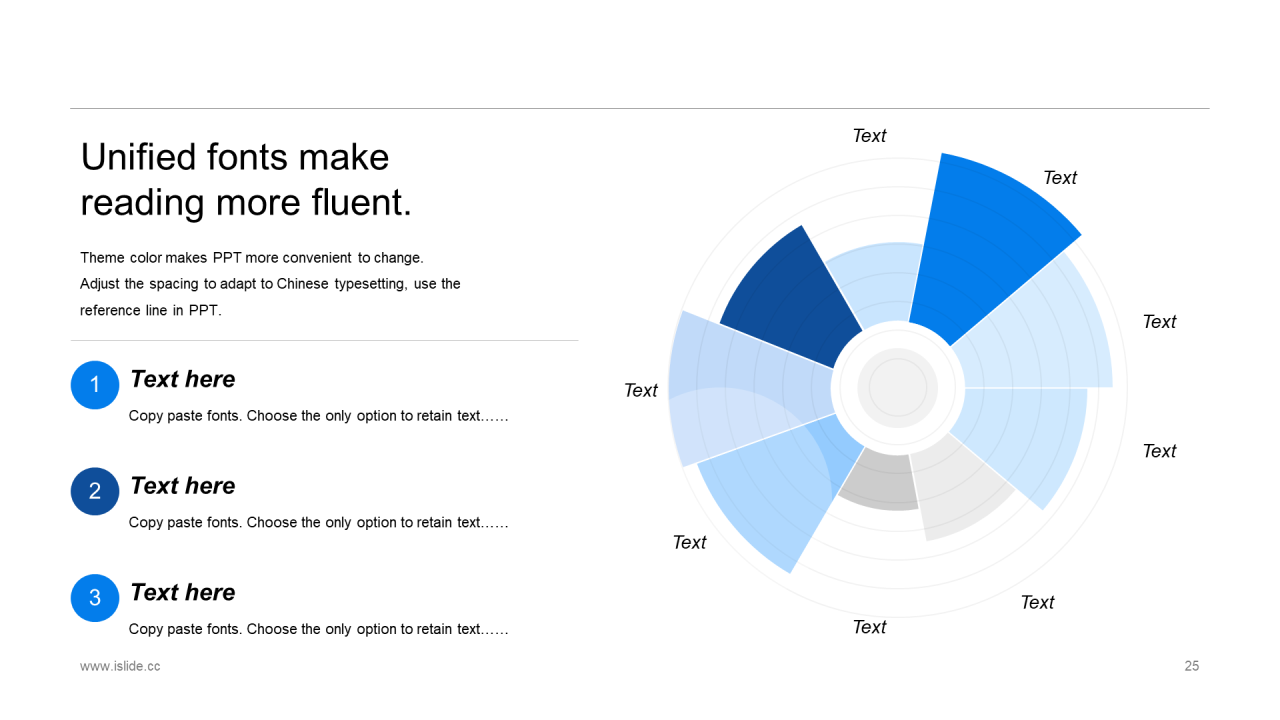Click the slide number 25
Screen dimensions: 1280x720
(x=1192, y=666)
